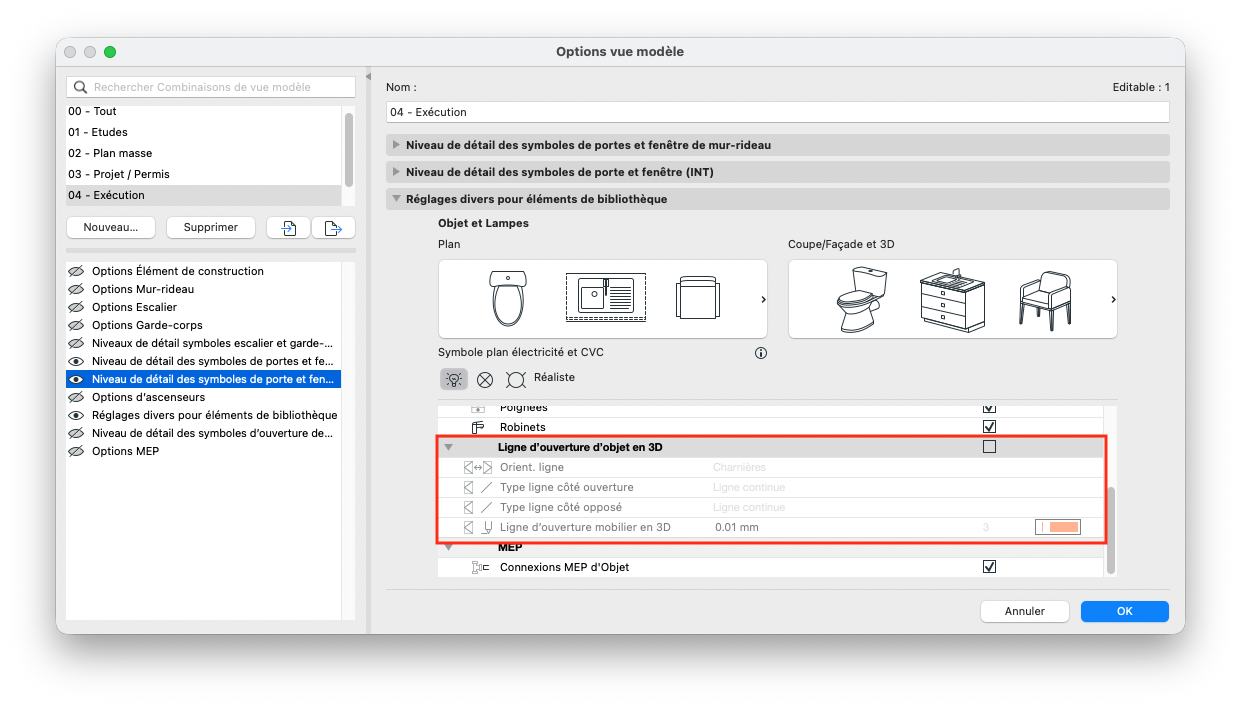Collapse Réglages divers pour éléments de bibliothèque panel
The width and height of the screenshot is (1241, 708).
pyautogui.click(x=397, y=199)
